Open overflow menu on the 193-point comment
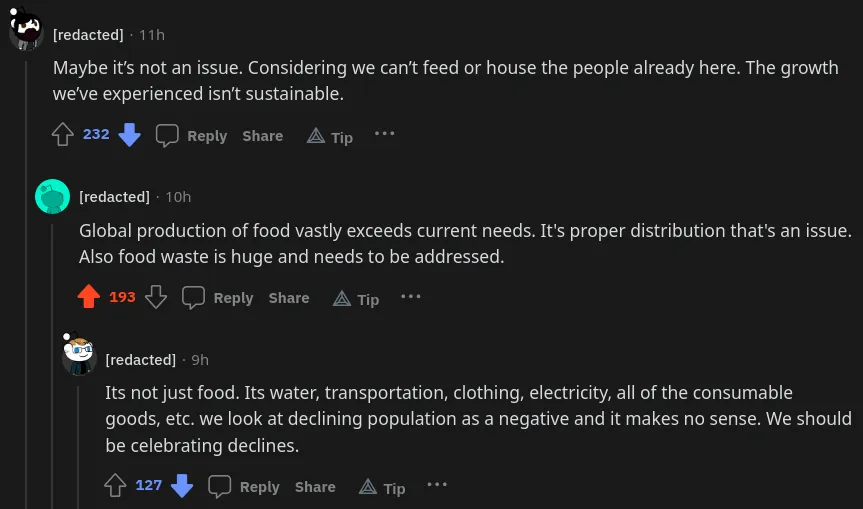 pyautogui.click(x=411, y=296)
